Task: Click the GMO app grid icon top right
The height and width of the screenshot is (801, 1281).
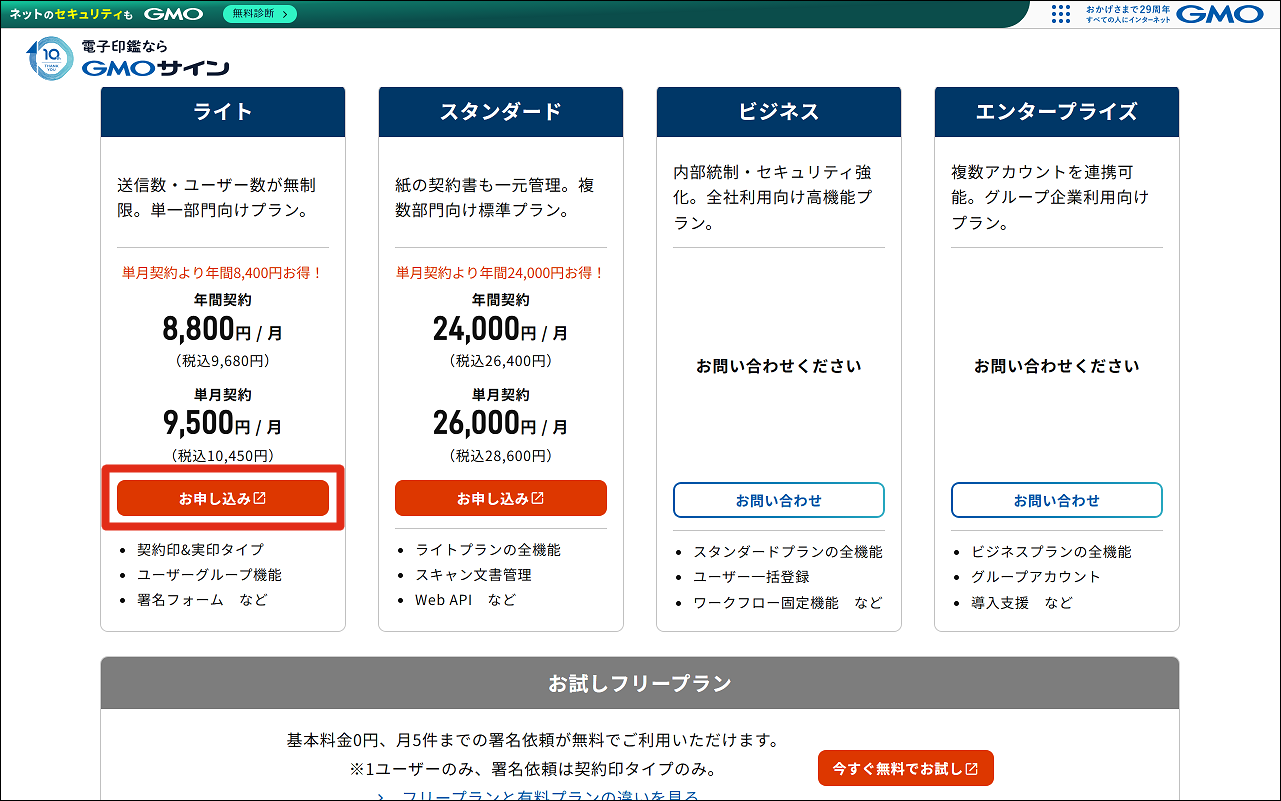Action: 1060,13
